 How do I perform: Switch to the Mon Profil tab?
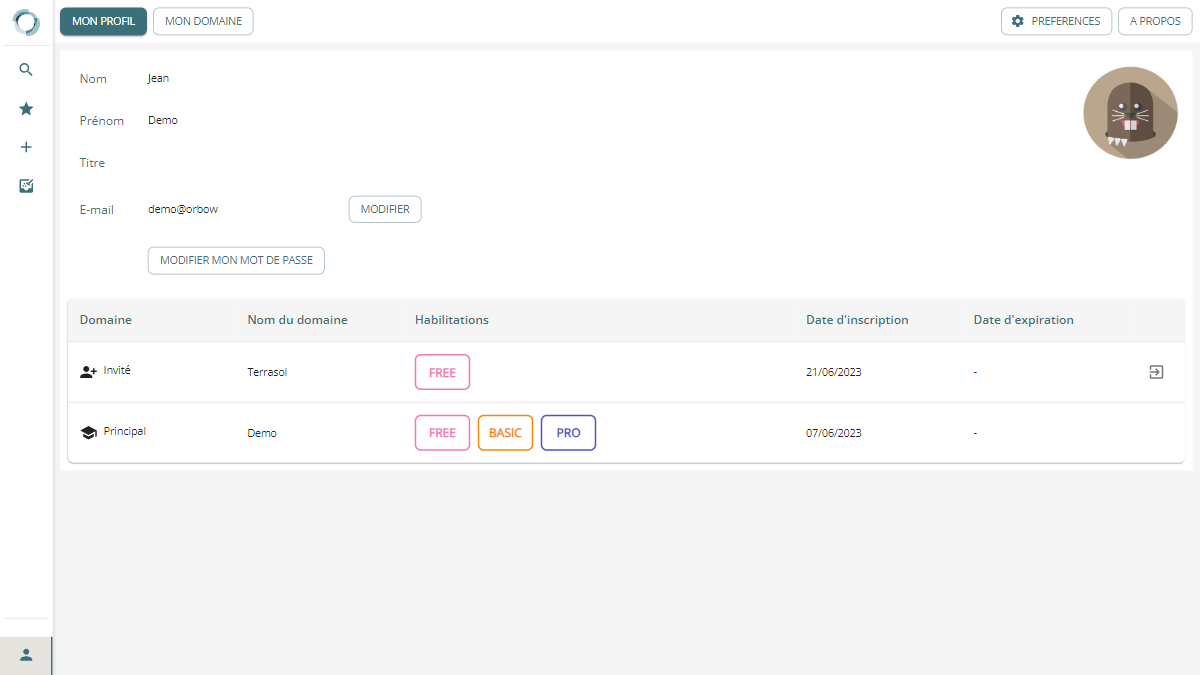point(103,21)
